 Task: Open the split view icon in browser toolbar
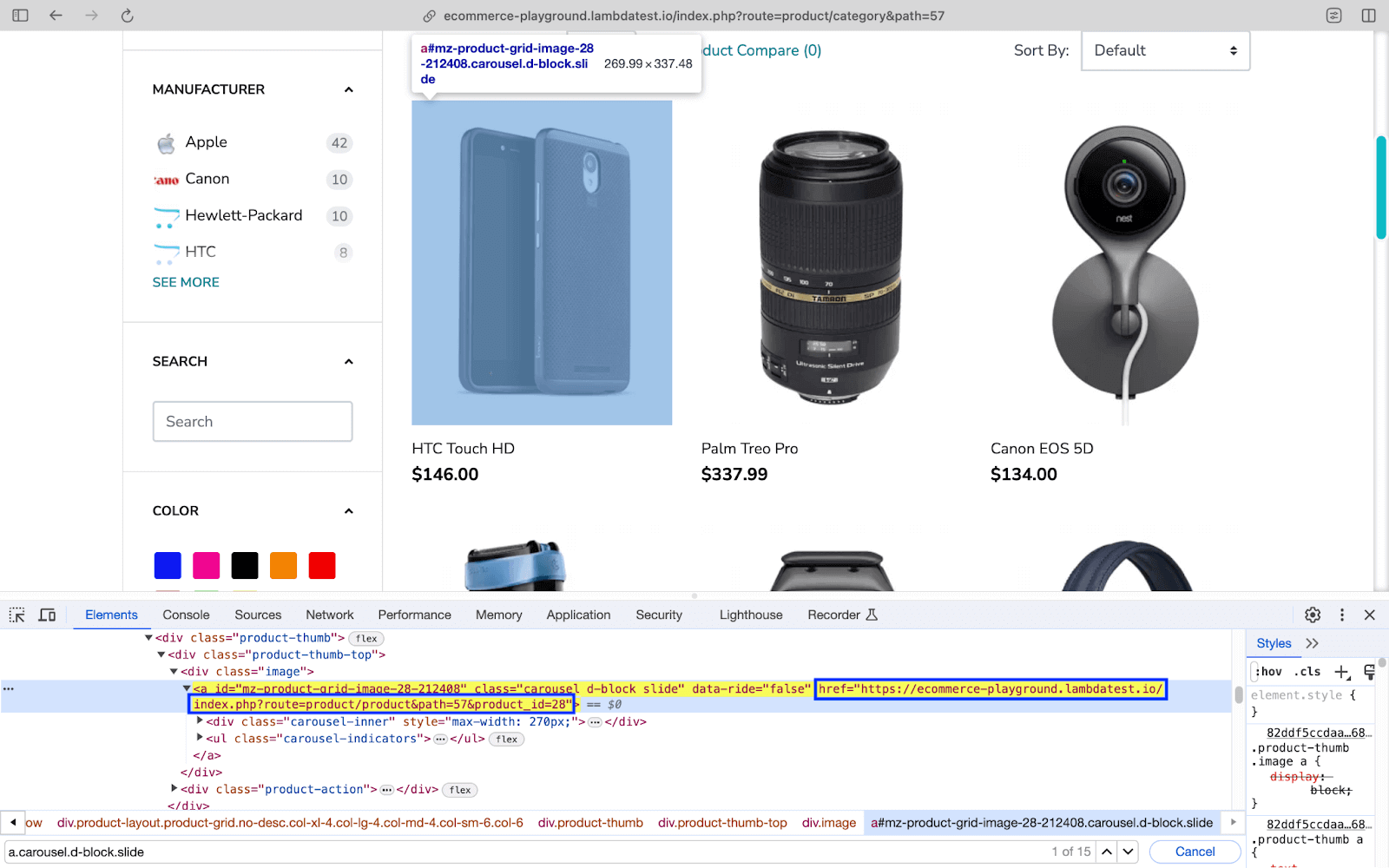pyautogui.click(x=1369, y=16)
